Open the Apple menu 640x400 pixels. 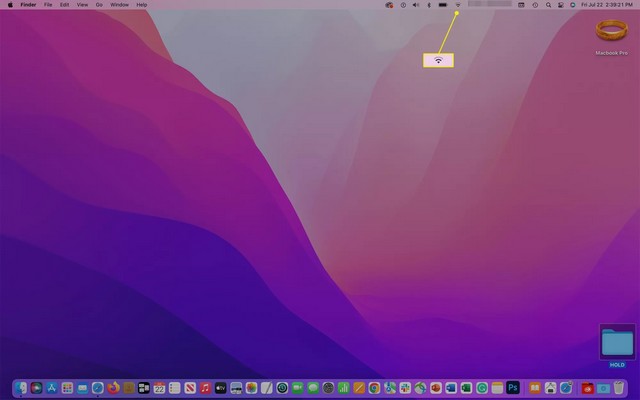pos(11,5)
